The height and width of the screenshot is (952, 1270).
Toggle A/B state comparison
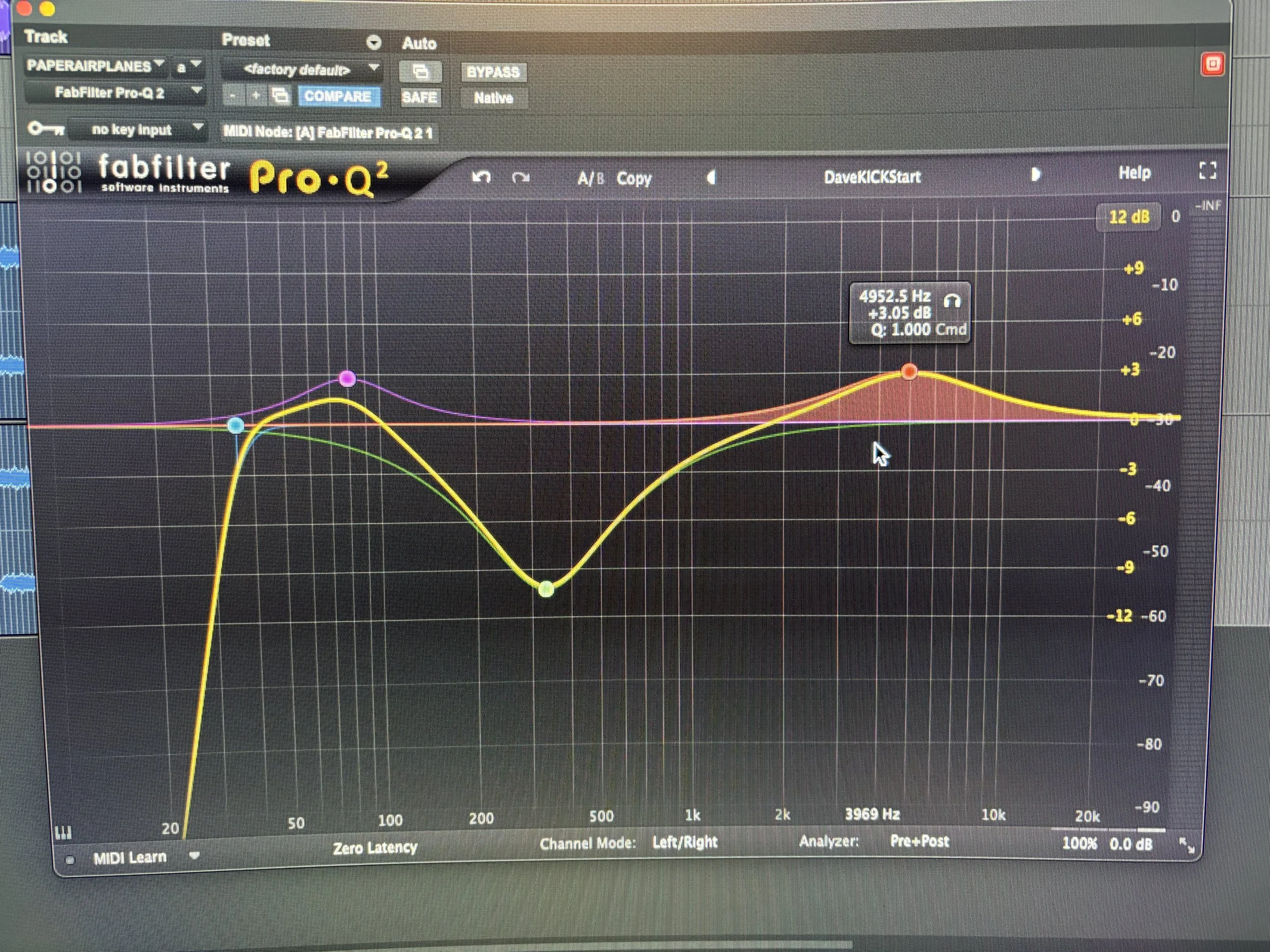590,179
